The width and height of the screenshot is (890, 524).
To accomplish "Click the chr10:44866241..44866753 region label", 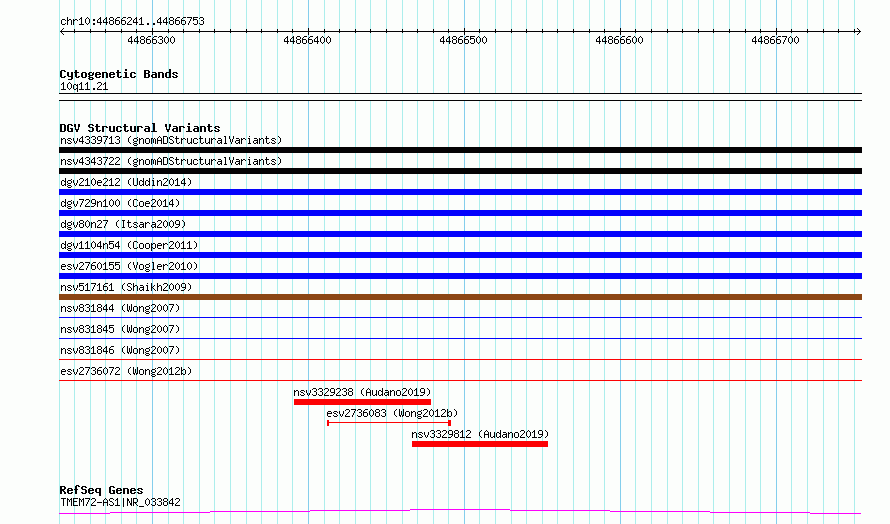I will click(x=132, y=22).
